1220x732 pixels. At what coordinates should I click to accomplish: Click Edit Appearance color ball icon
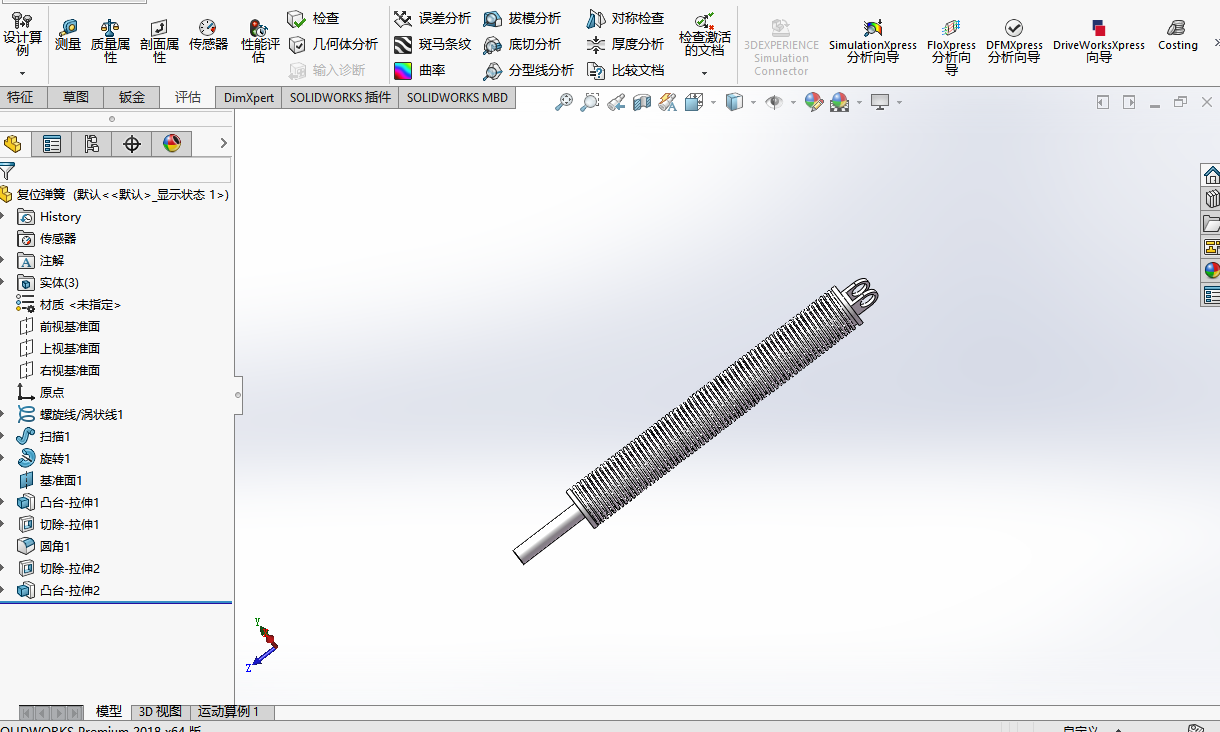[813, 102]
